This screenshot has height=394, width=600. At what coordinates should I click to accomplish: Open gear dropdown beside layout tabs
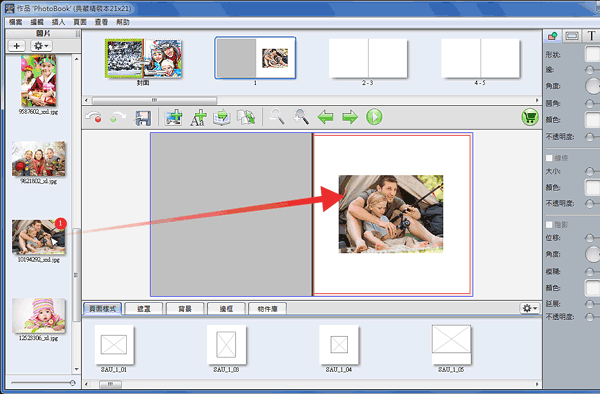click(530, 308)
